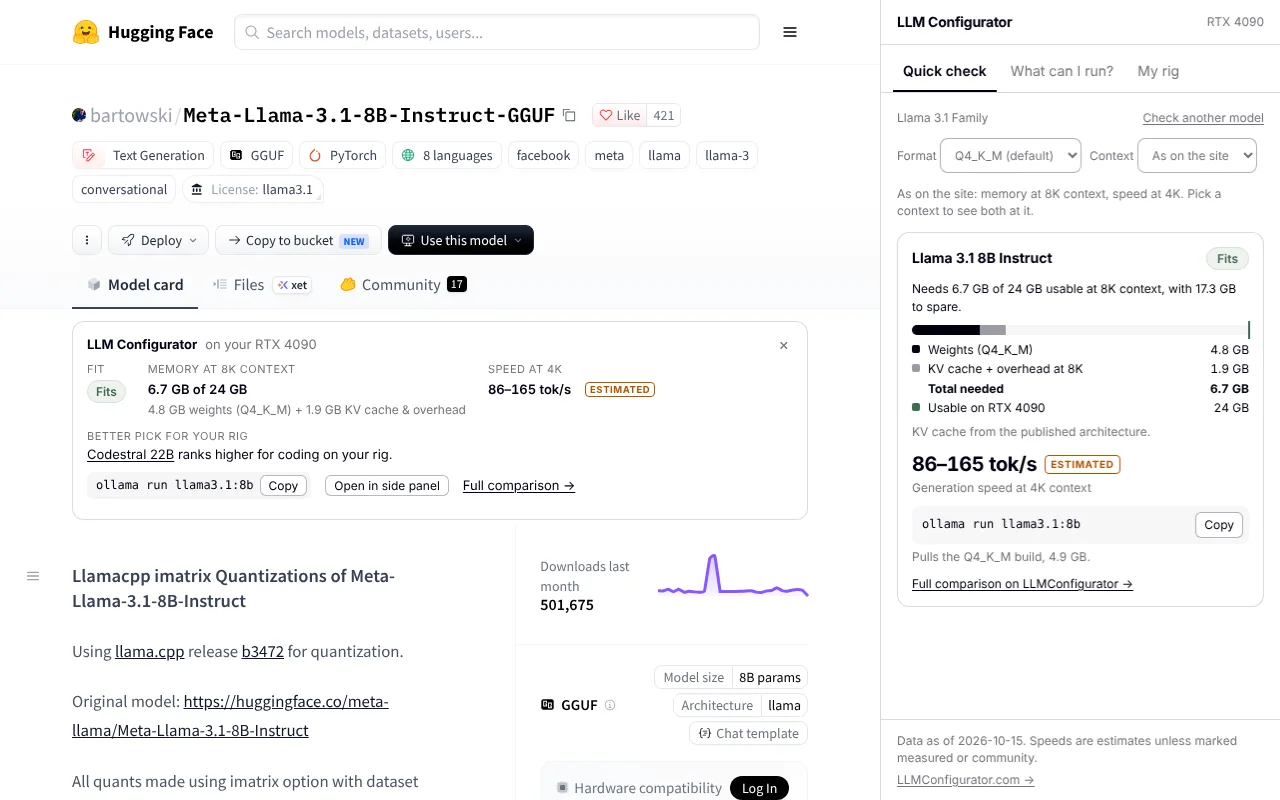This screenshot has height=800, width=1280.
Task: Close the LLM Configurator card
Action: (784, 345)
